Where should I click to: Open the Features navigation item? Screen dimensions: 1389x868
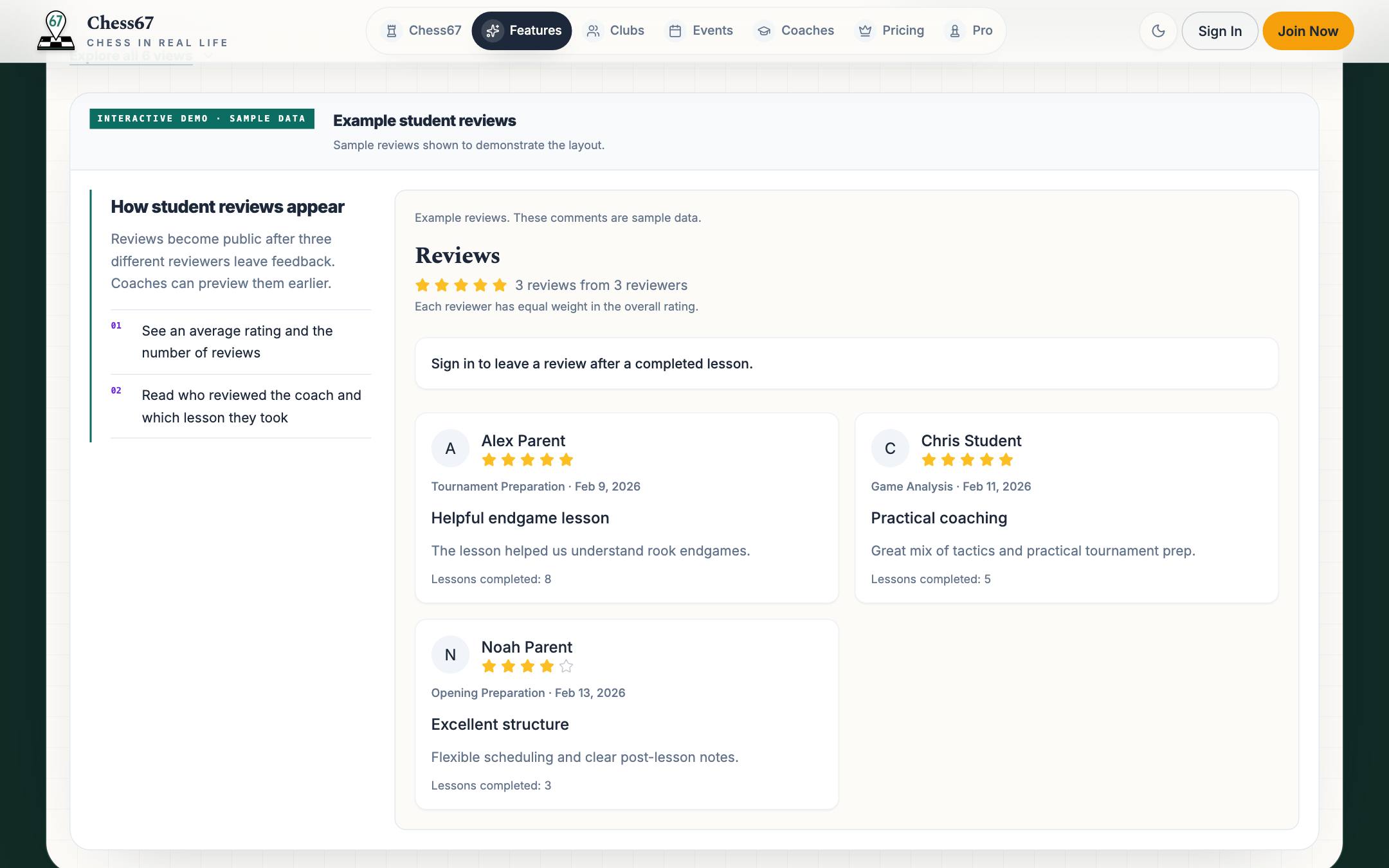point(522,31)
